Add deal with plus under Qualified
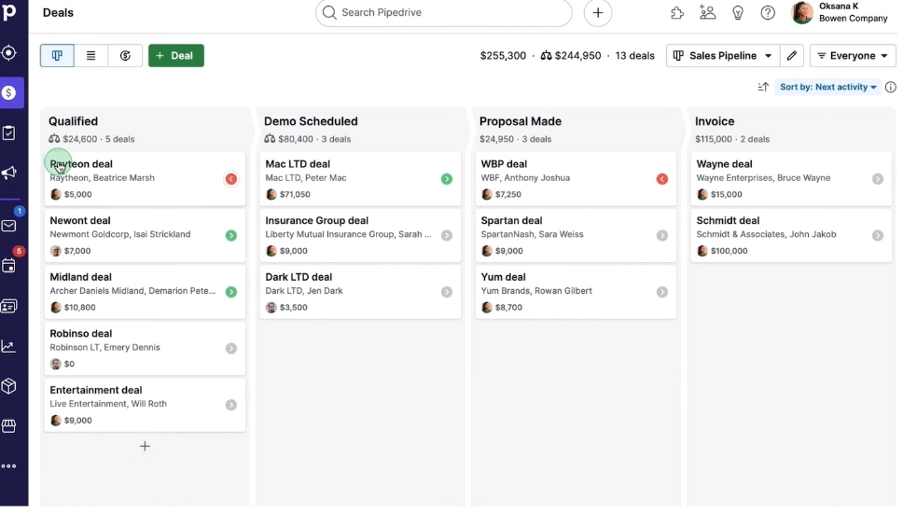Screen dimensions: 904x514 145,446
